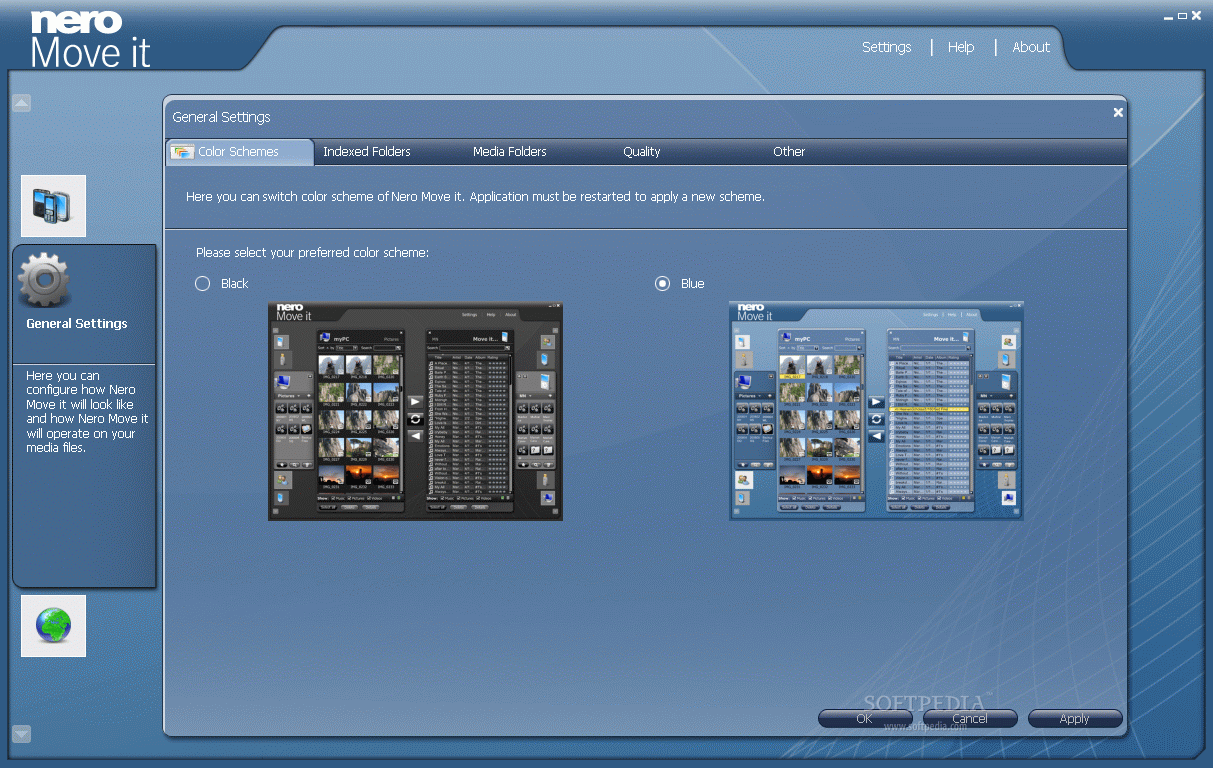Screen dimensions: 1213x768
Task: Click the Blue scheme preview thumbnail
Action: (876, 411)
